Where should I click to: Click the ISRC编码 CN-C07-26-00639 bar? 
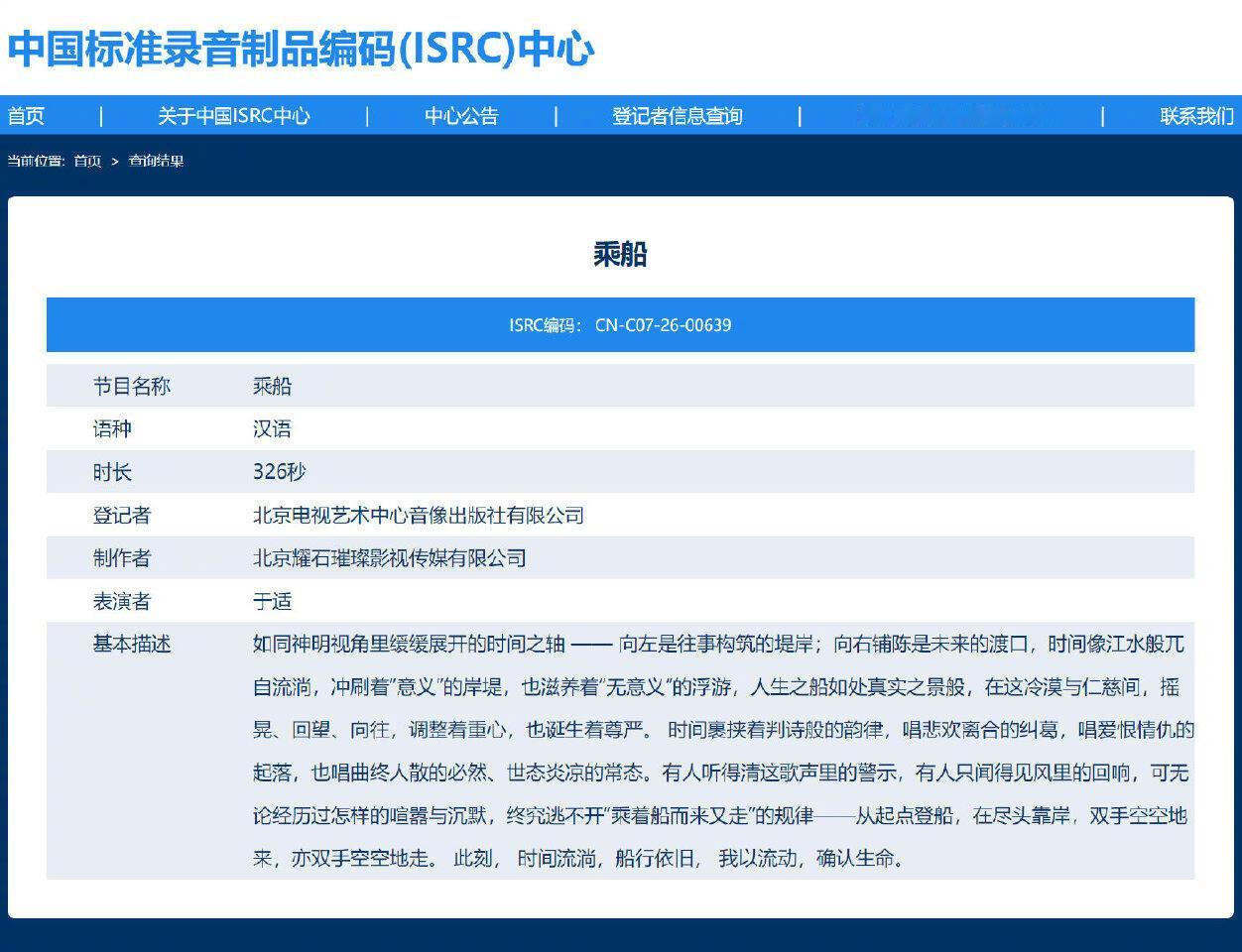point(620,324)
